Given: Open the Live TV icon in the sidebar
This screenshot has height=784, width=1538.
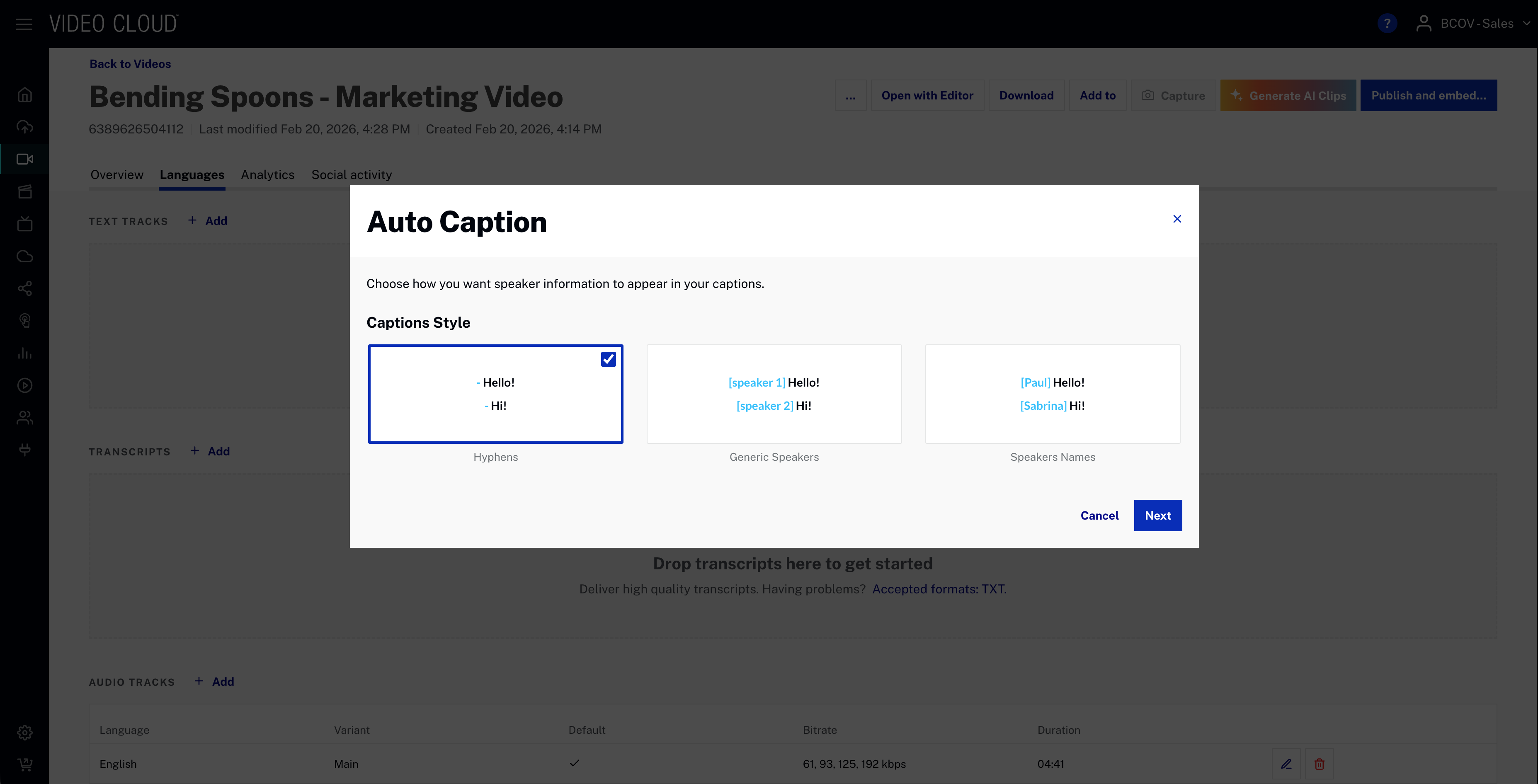Looking at the screenshot, I should pos(24,224).
